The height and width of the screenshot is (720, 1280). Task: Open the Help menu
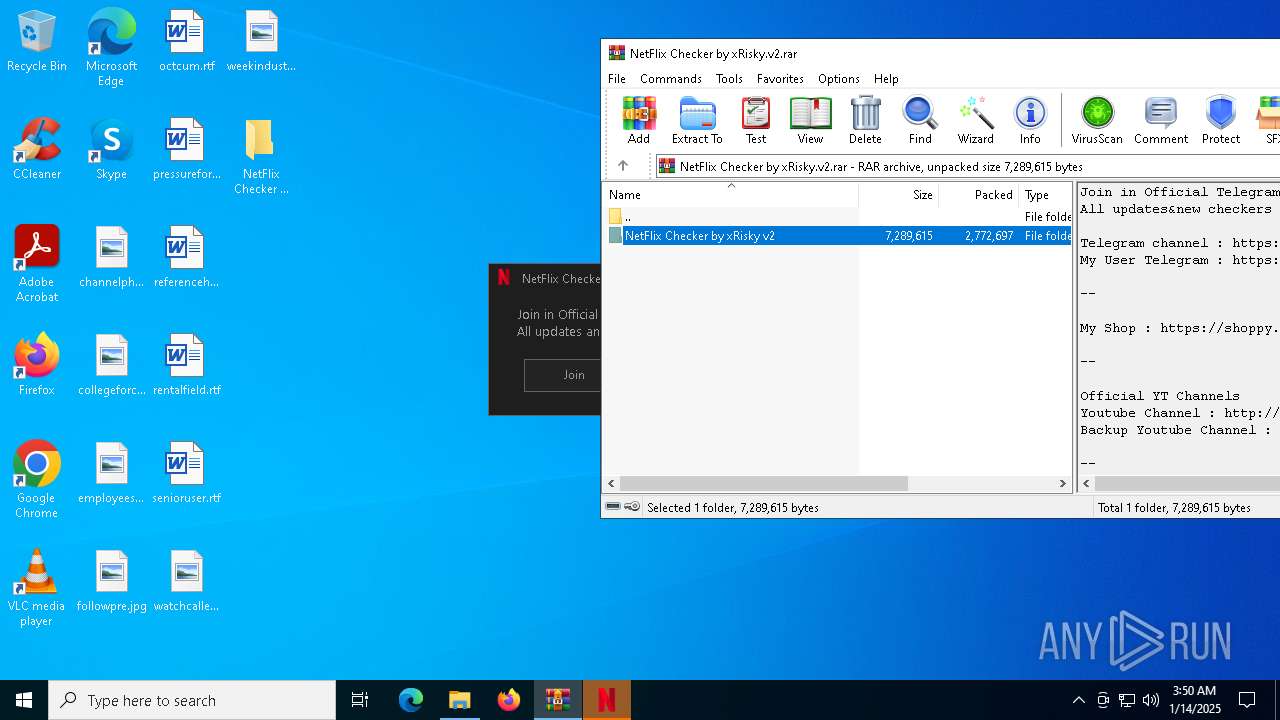click(x=886, y=79)
